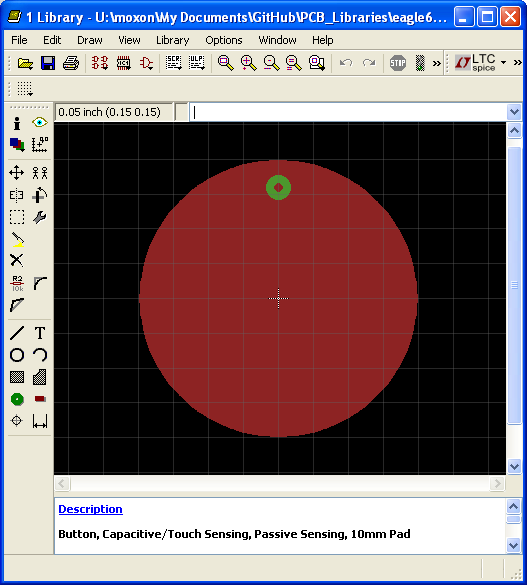
Task: Open the Device editor icon
Action: 100,63
